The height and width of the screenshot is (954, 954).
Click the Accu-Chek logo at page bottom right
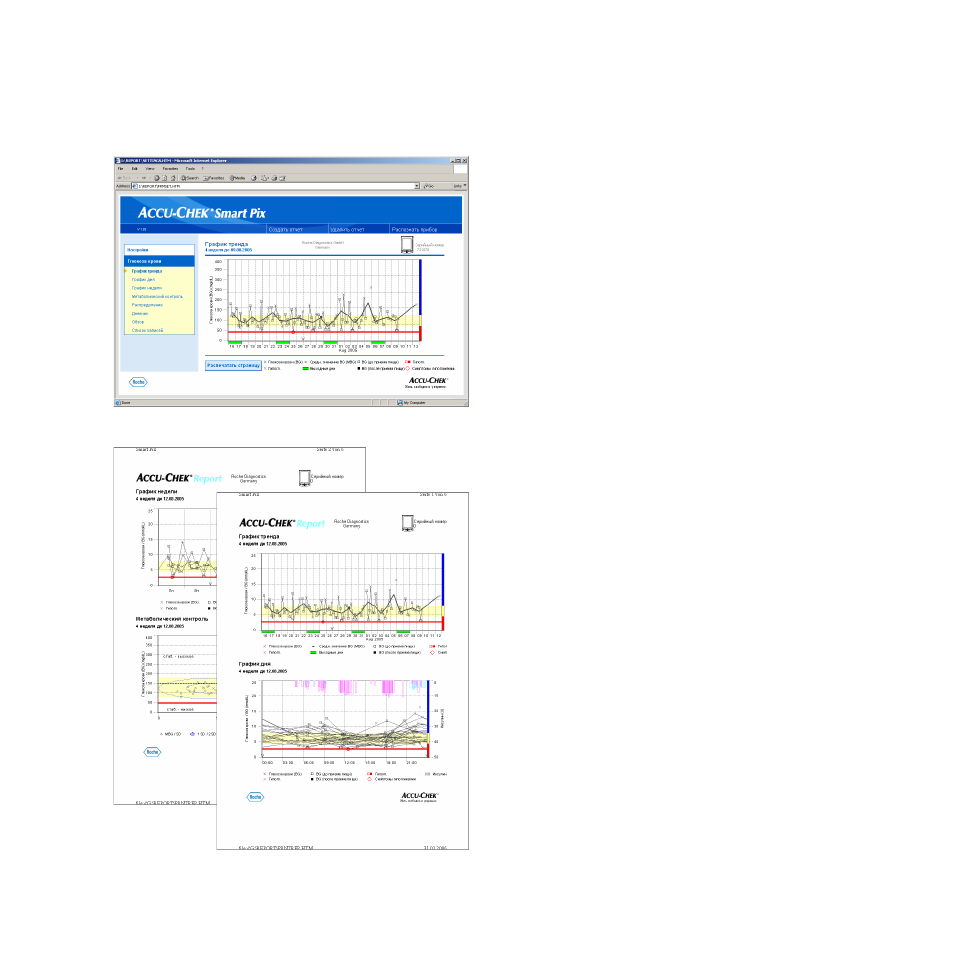428,382
